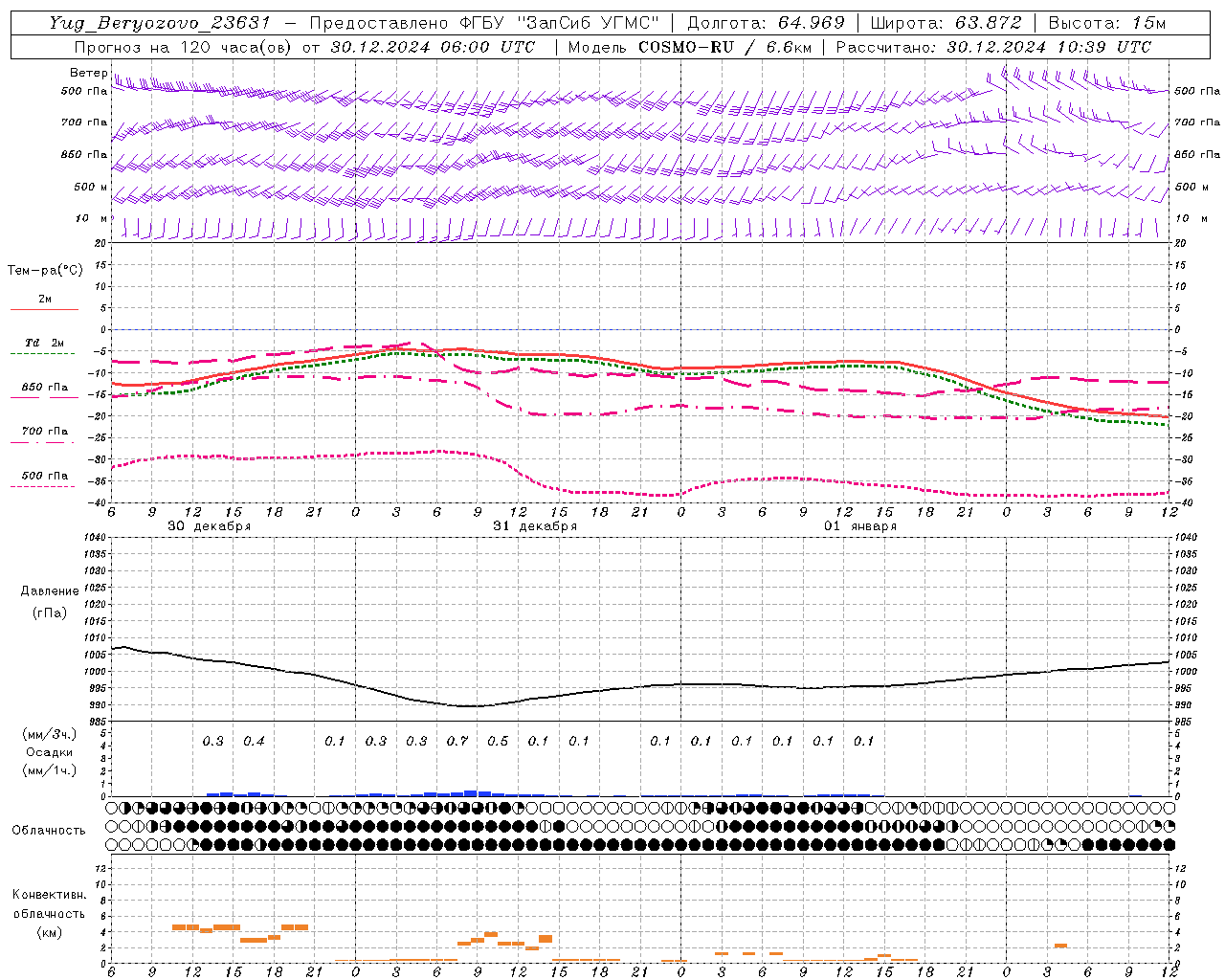Select computed time 30.12.2024 10:39 UTC
The height and width of the screenshot is (980, 1225).
pyautogui.click(x=1049, y=47)
